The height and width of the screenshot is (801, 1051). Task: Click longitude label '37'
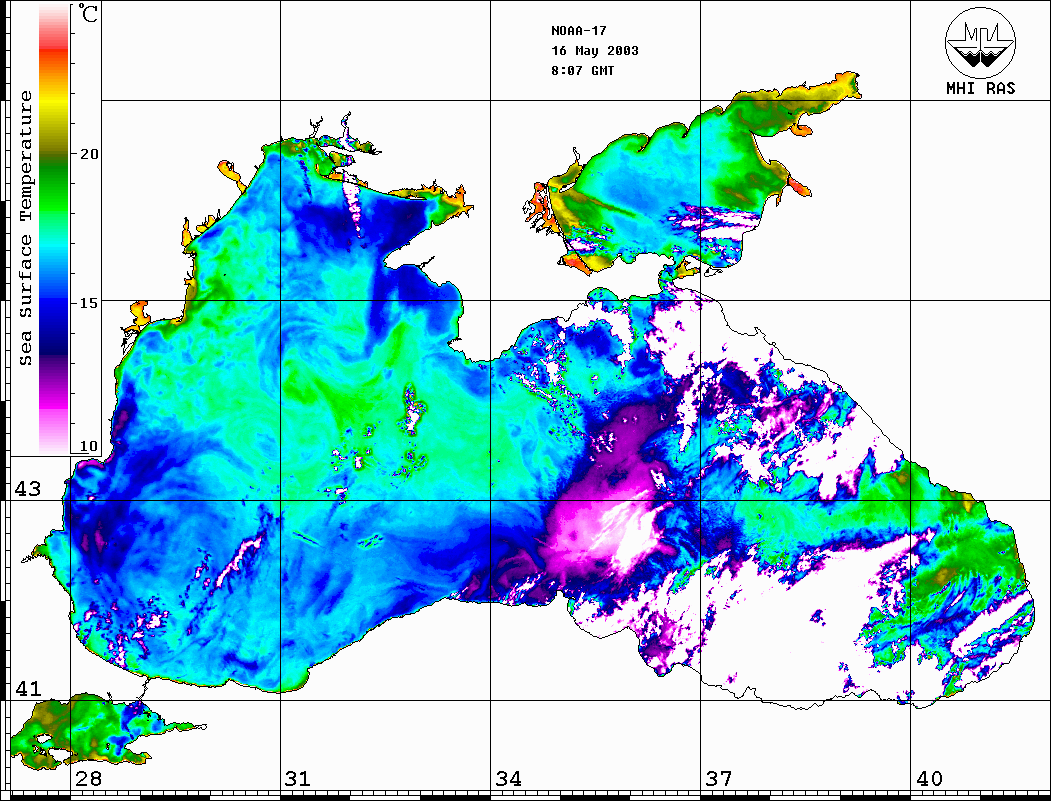pos(719,779)
